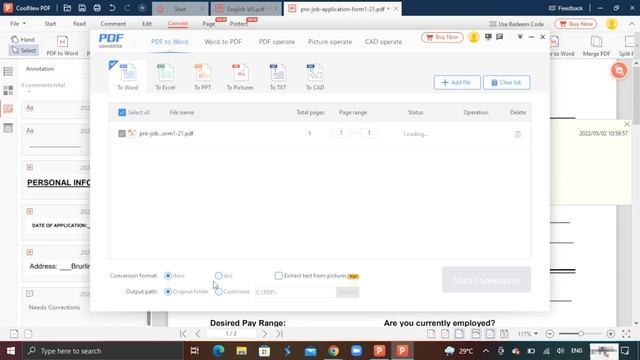Click the Clear list button
The width and height of the screenshot is (640, 360).
[x=507, y=82]
